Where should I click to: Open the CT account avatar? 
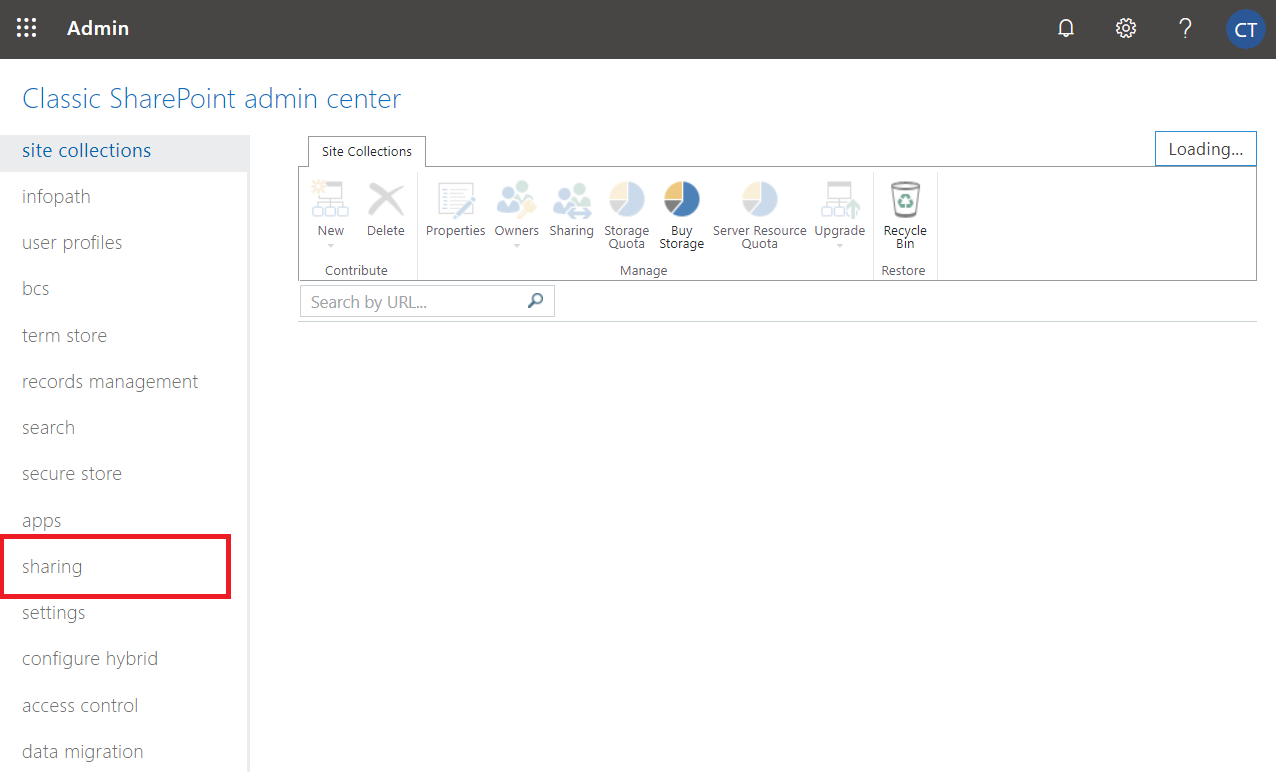(1245, 29)
